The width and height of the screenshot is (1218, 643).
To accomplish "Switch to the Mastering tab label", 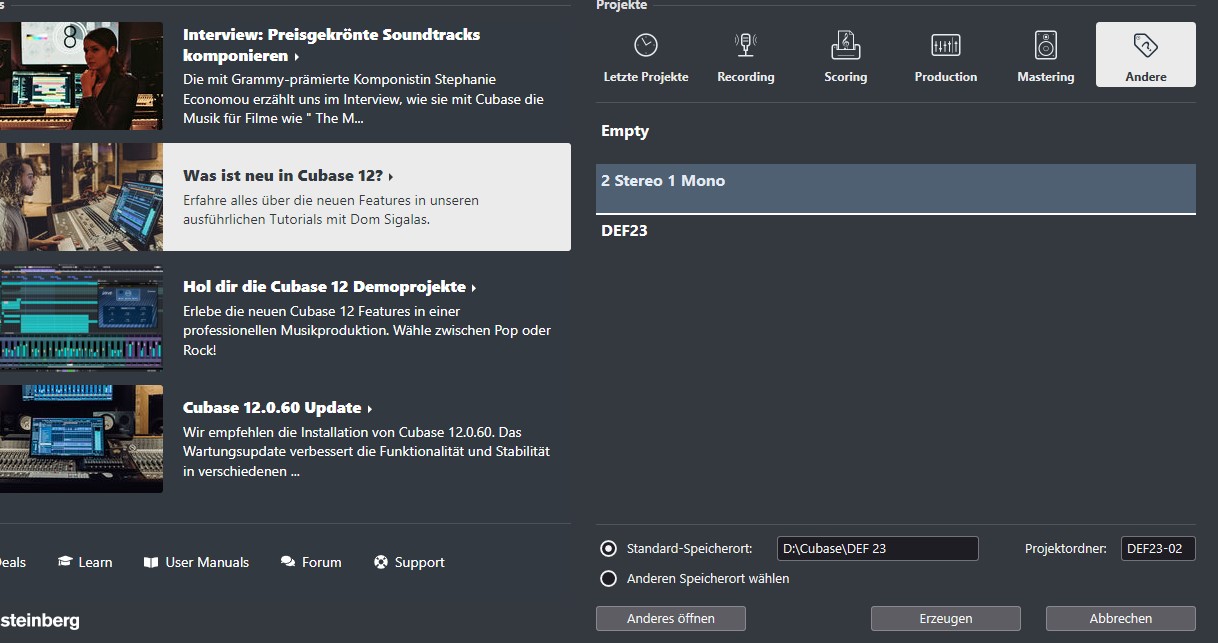I will click(x=1046, y=77).
